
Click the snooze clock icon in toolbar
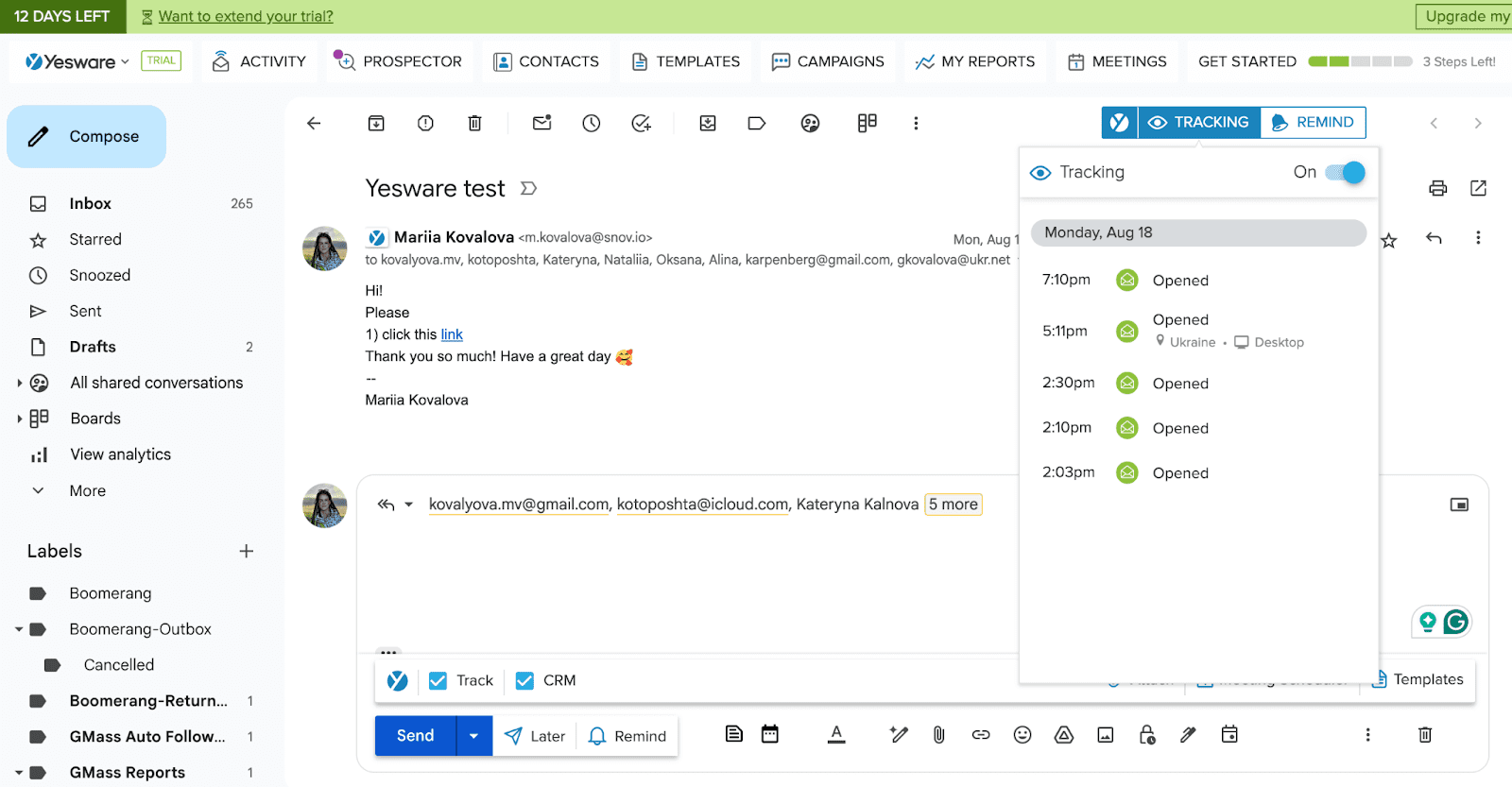592,123
